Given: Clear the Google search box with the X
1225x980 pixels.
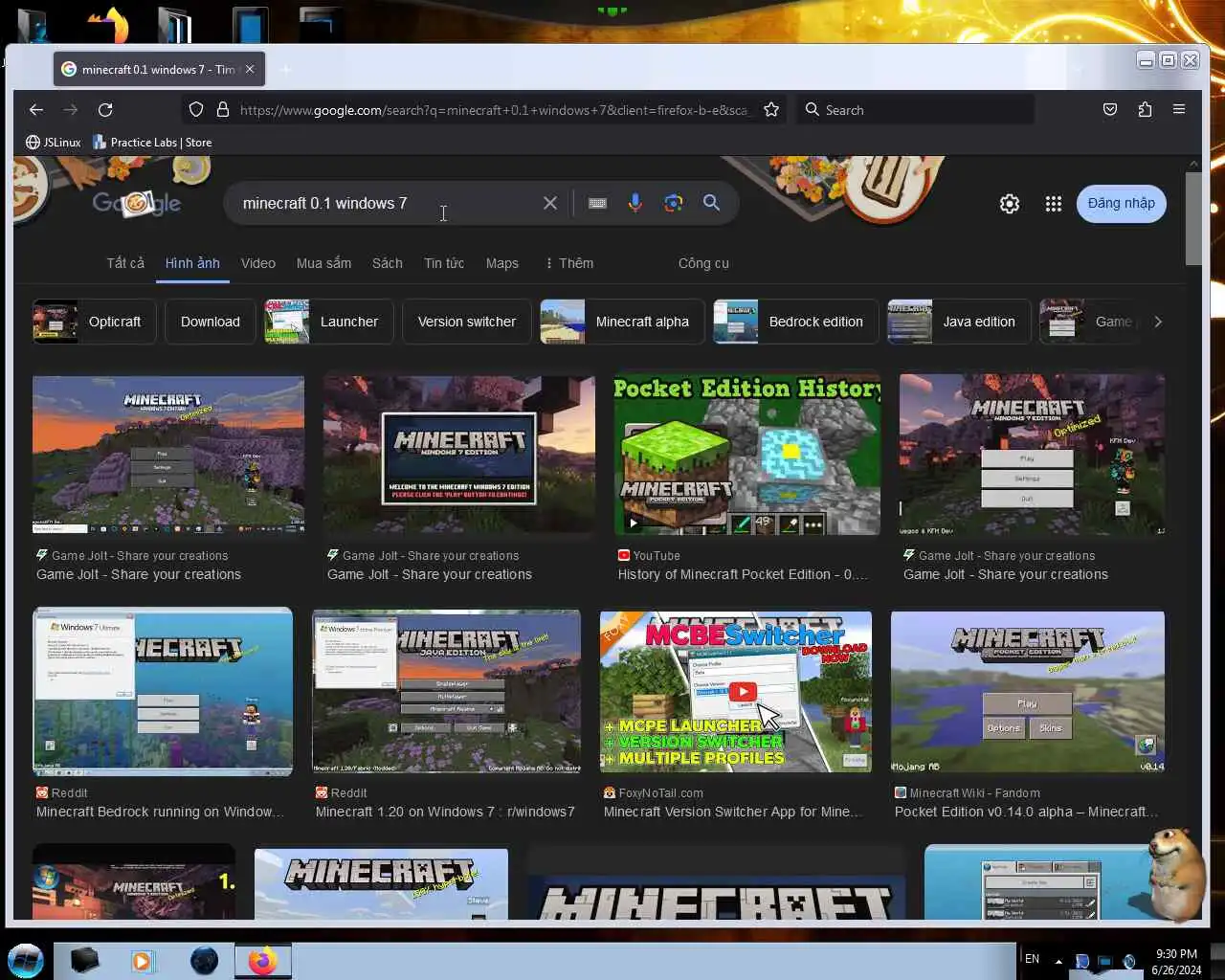Looking at the screenshot, I should pyautogui.click(x=550, y=203).
